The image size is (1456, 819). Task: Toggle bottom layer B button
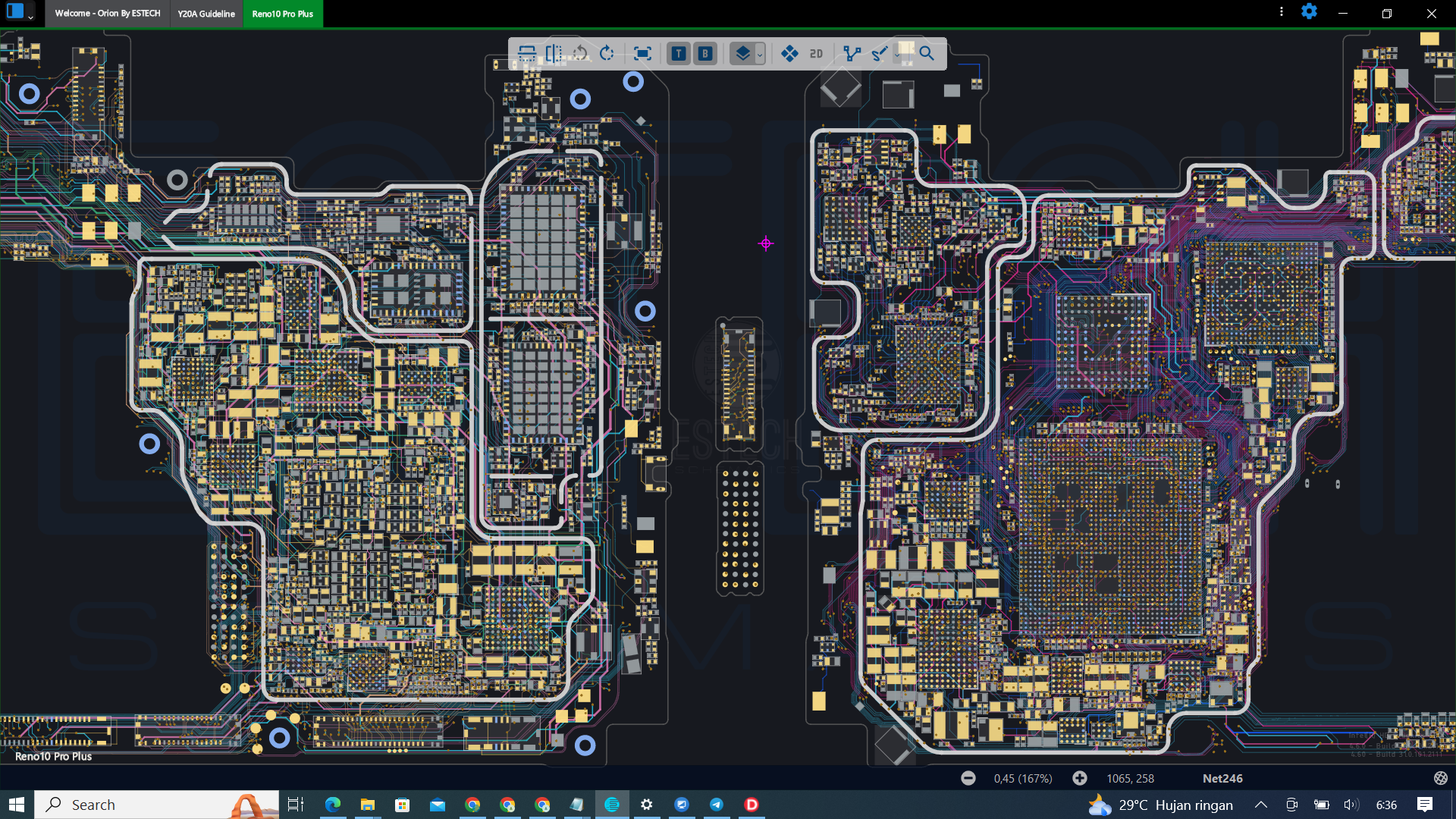[705, 54]
